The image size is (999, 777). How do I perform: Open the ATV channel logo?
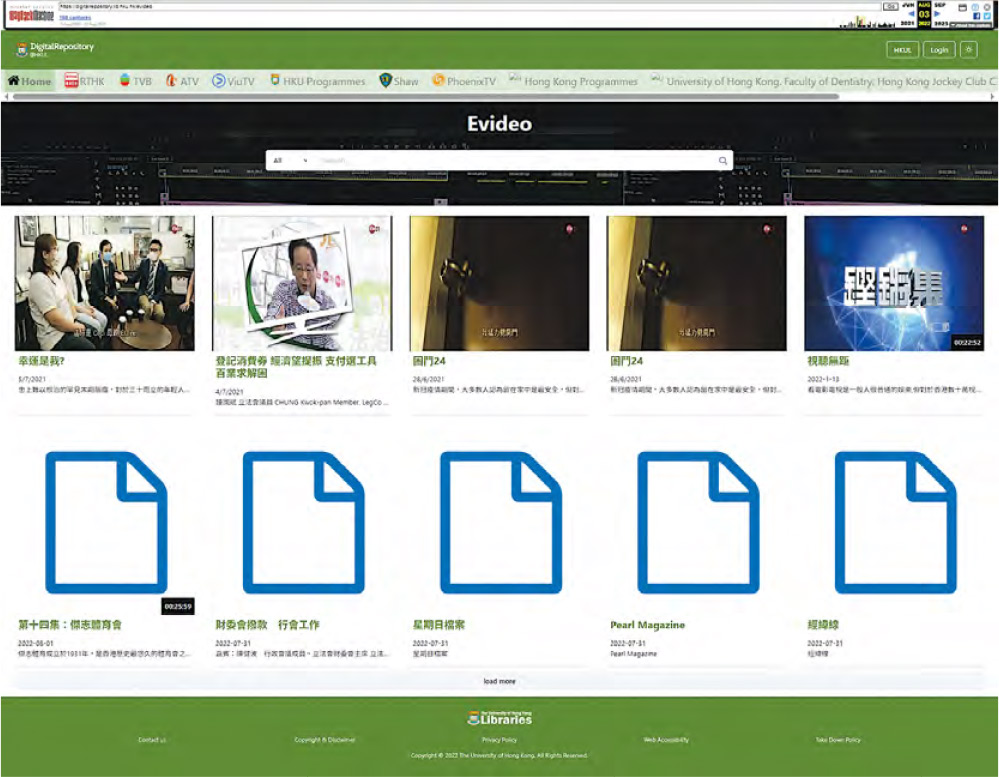pyautogui.click(x=171, y=81)
